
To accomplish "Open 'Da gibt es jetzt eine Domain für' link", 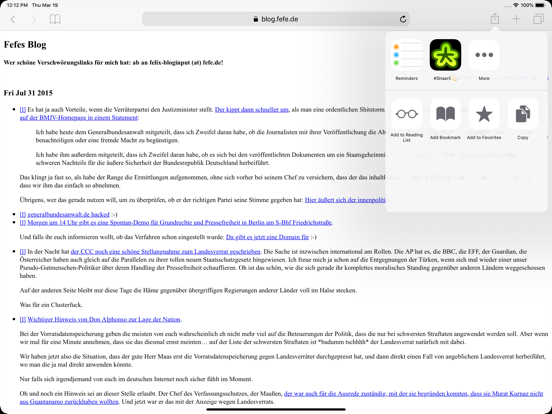I will point(267,237).
